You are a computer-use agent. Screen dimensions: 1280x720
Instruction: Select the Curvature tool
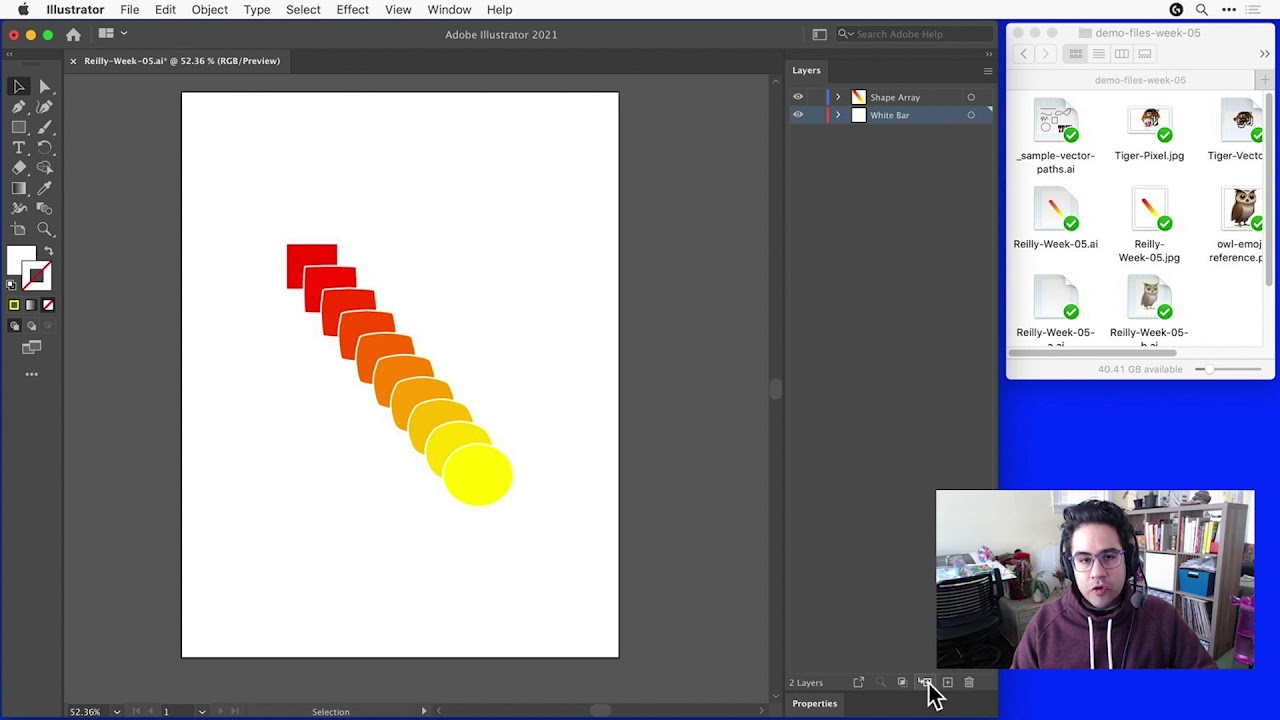coord(45,107)
